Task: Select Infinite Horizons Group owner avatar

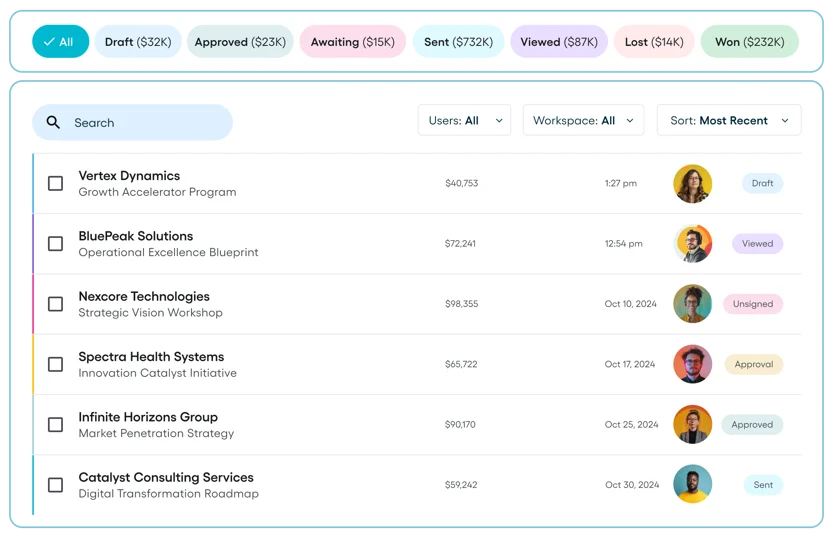Action: tap(692, 424)
